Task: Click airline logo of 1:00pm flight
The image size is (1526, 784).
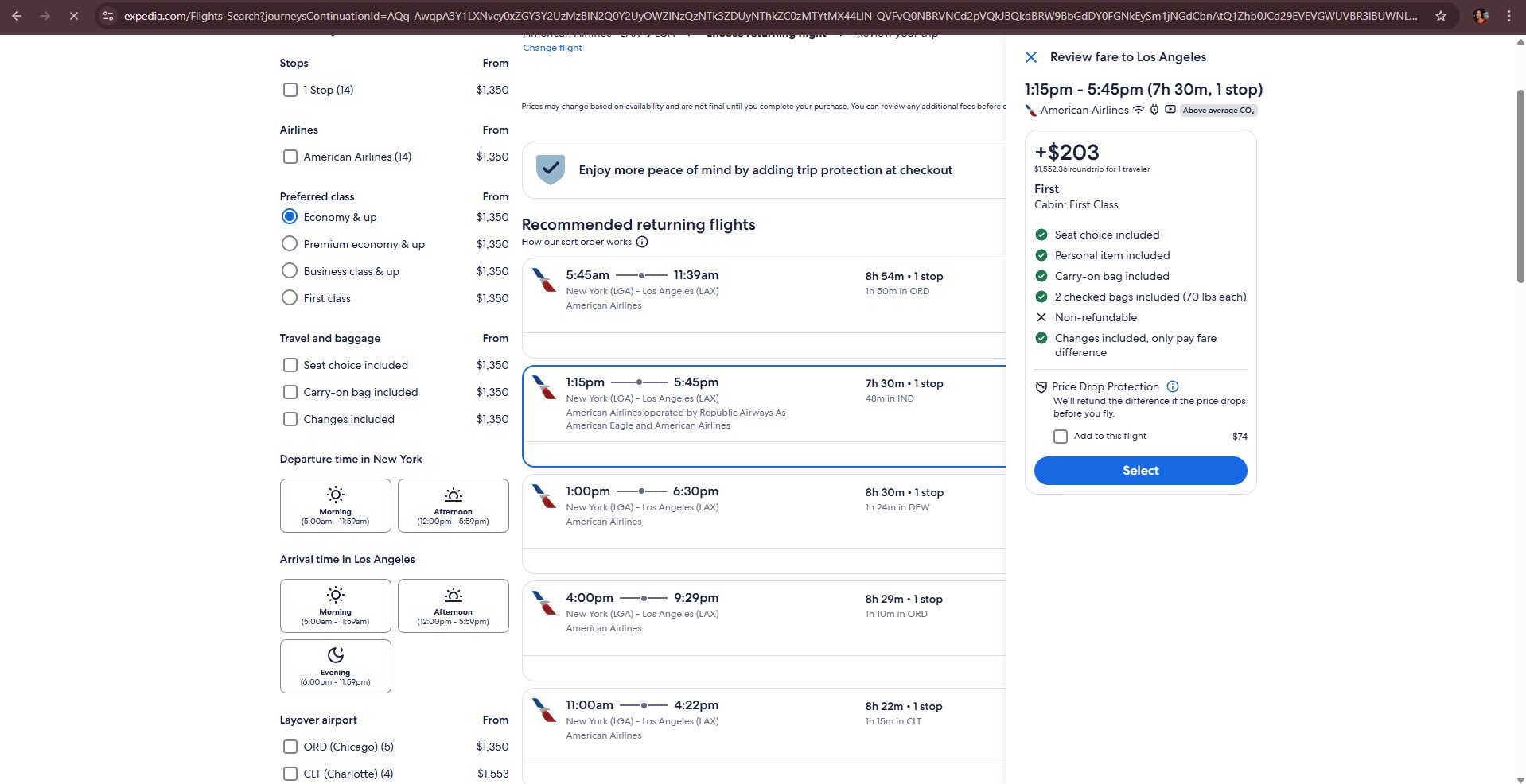Action: pos(544,496)
